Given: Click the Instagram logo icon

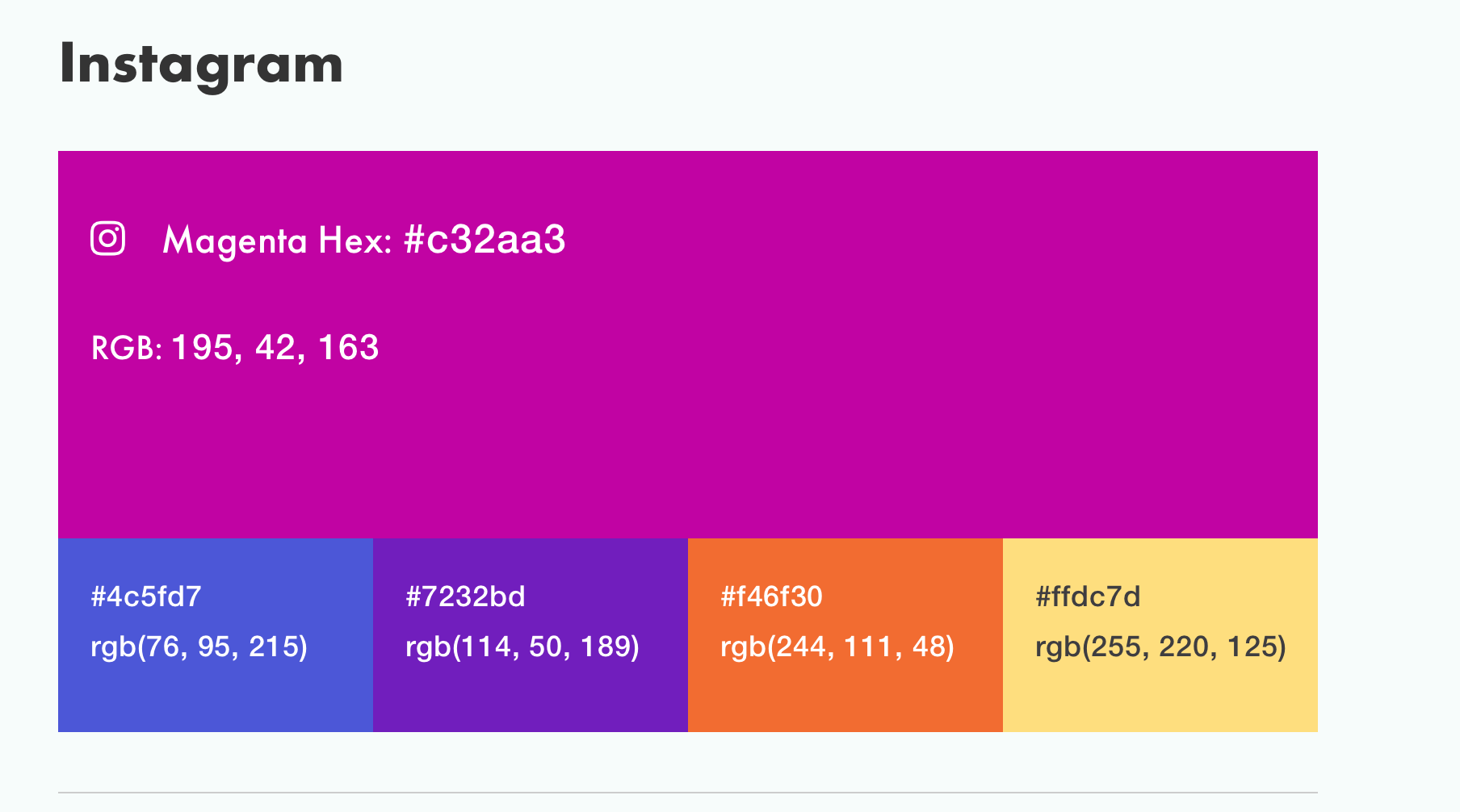Looking at the screenshot, I should (107, 239).
